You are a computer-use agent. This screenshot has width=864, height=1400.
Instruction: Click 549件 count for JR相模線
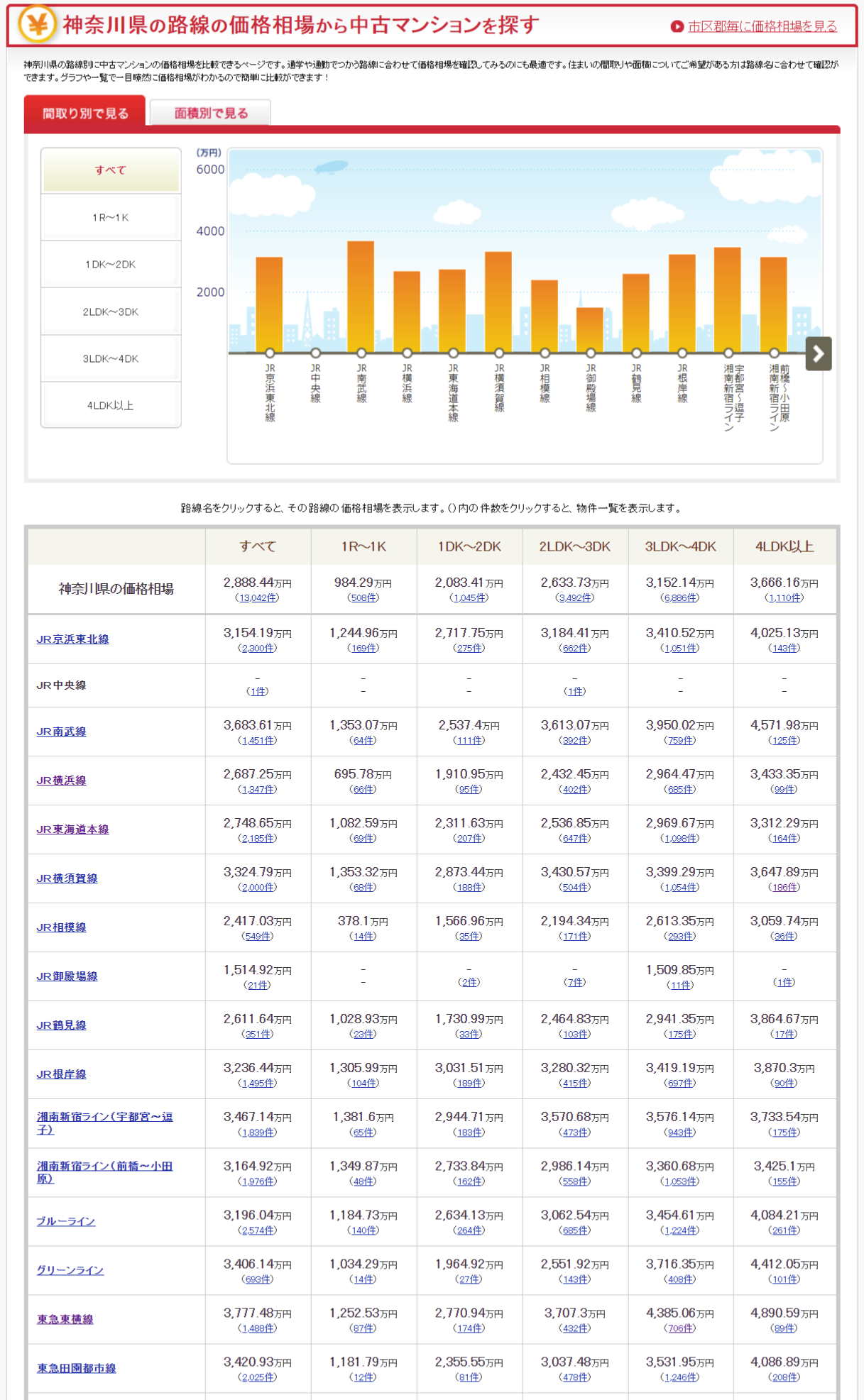point(258,936)
